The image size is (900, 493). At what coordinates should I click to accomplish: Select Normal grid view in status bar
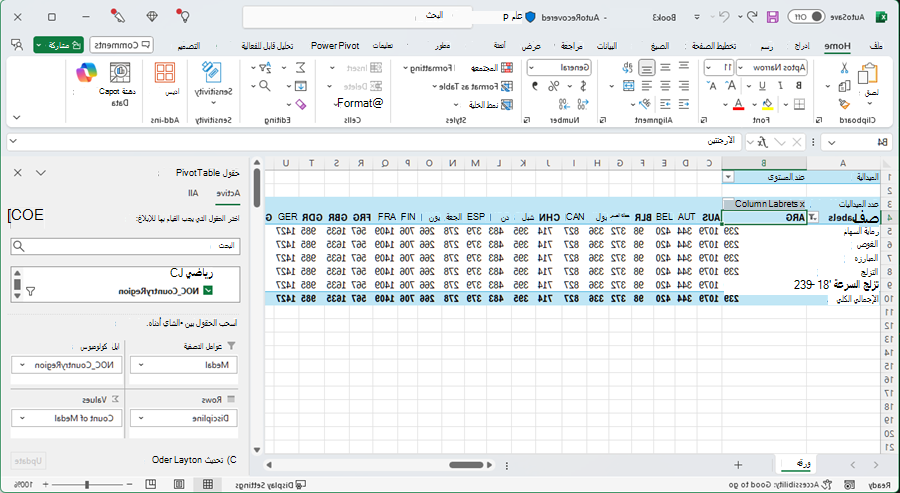click(x=207, y=484)
